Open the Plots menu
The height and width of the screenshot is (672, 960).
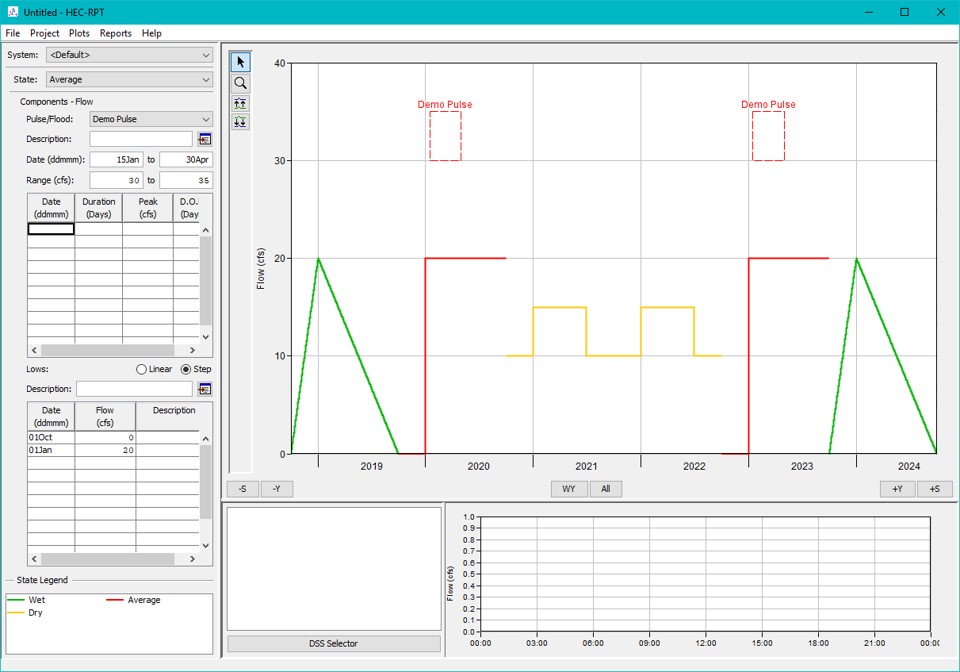tap(79, 33)
